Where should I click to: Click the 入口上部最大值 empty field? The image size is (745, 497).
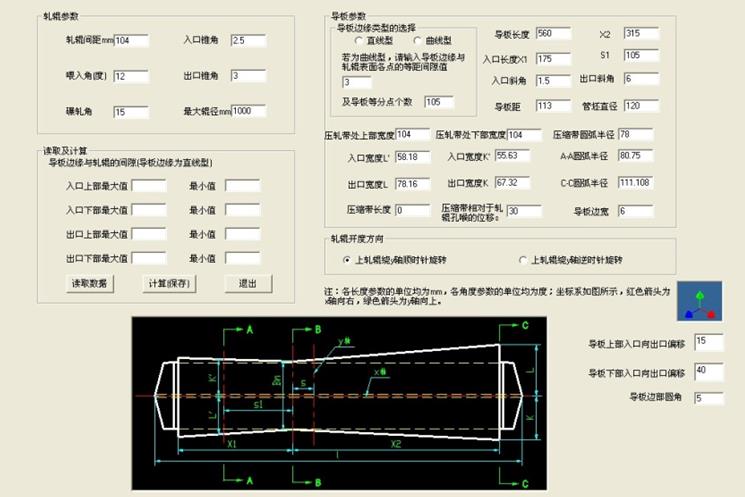pos(149,186)
